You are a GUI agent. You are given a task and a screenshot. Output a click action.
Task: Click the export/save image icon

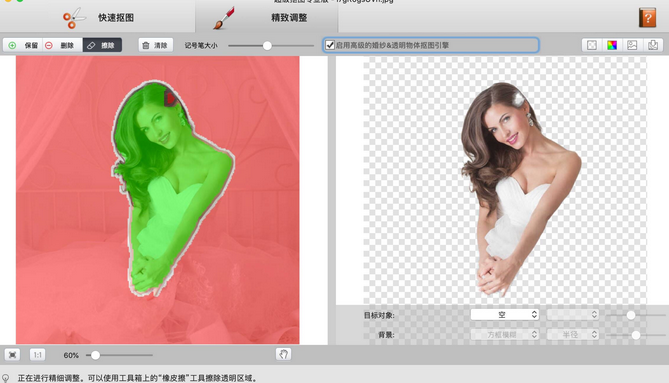(x=652, y=45)
